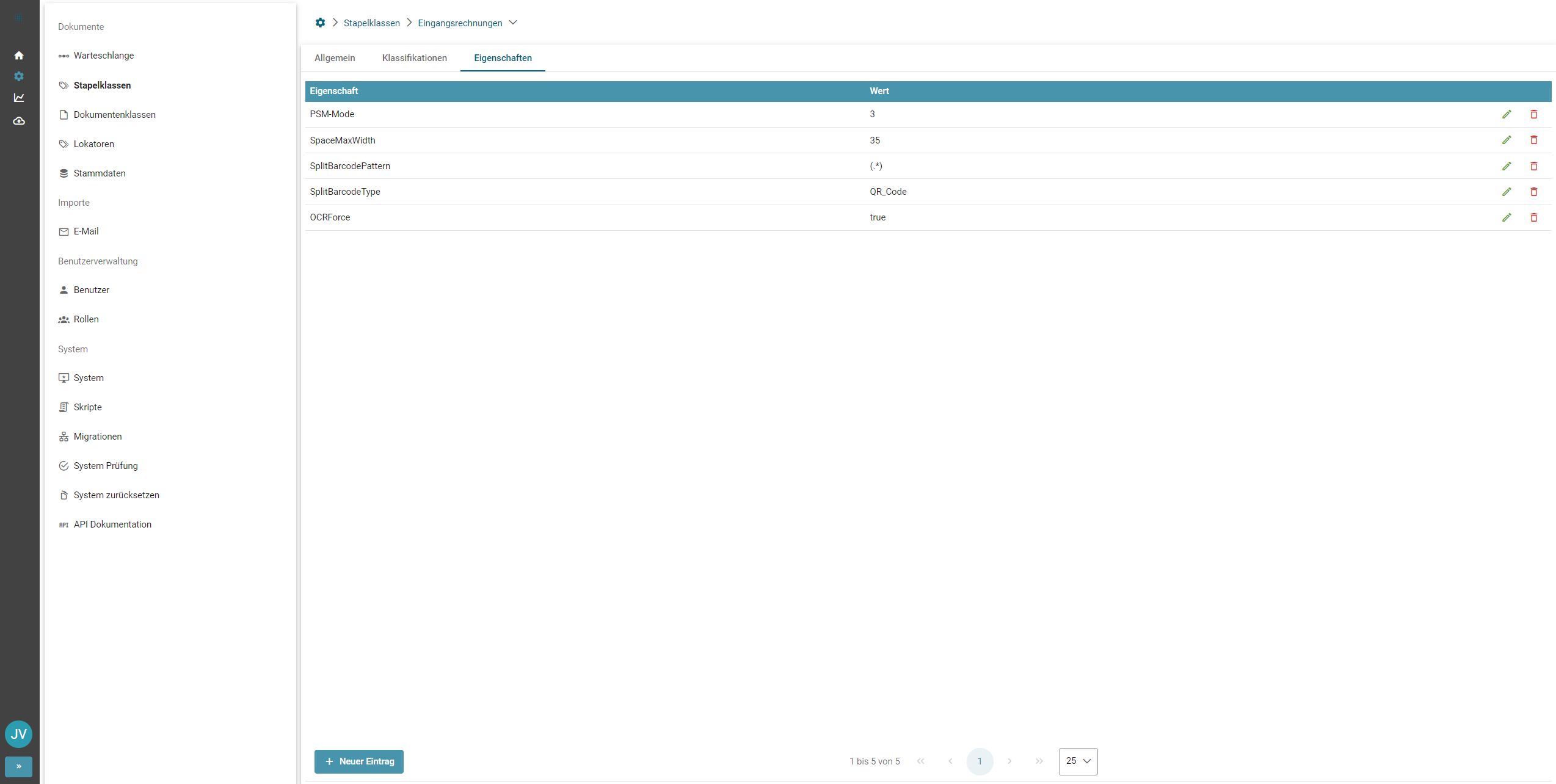Select page 1 in pagination
Viewport: 1556px width, 784px height.
tap(980, 761)
